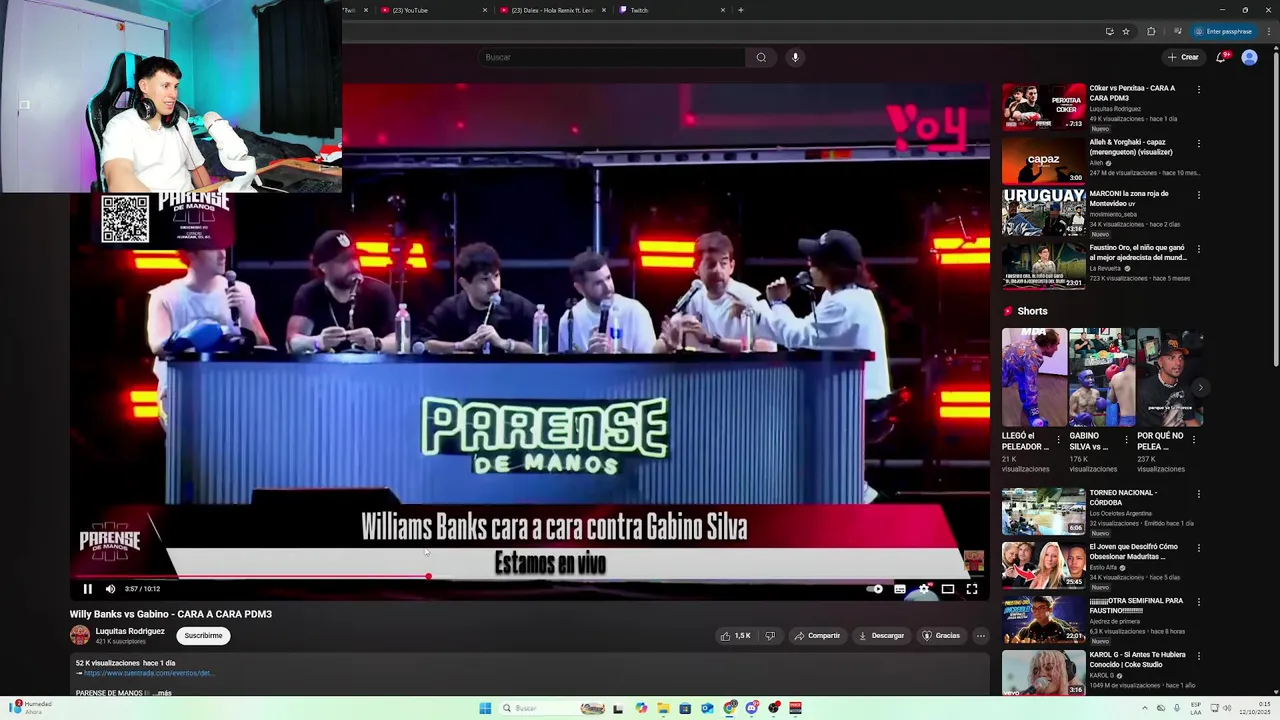
Task: Open options for TORNEO NACIONAL - CÓRDOBA video
Action: point(1198,494)
